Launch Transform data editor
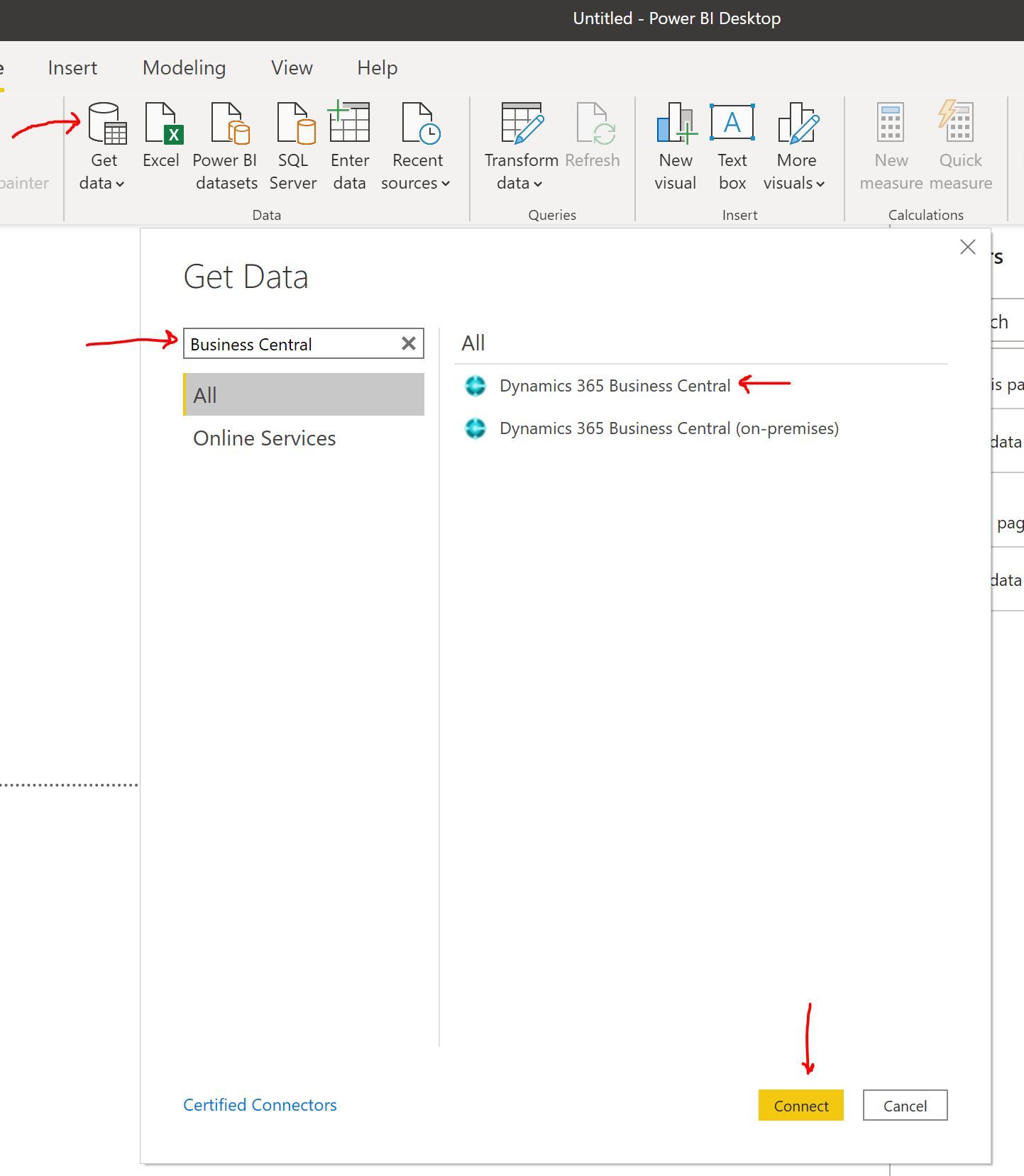 coord(521,146)
